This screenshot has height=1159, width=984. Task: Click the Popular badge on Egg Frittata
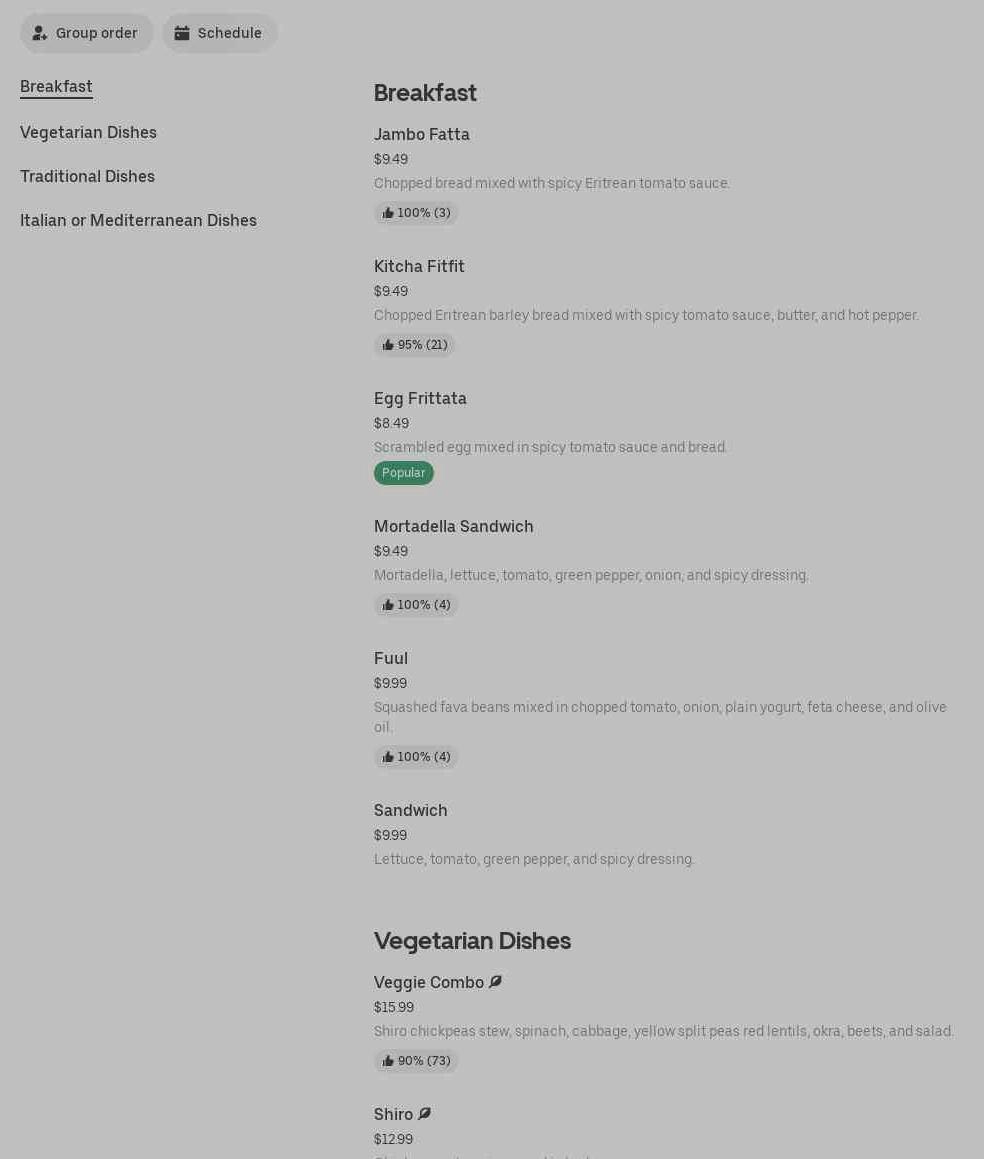tap(403, 473)
